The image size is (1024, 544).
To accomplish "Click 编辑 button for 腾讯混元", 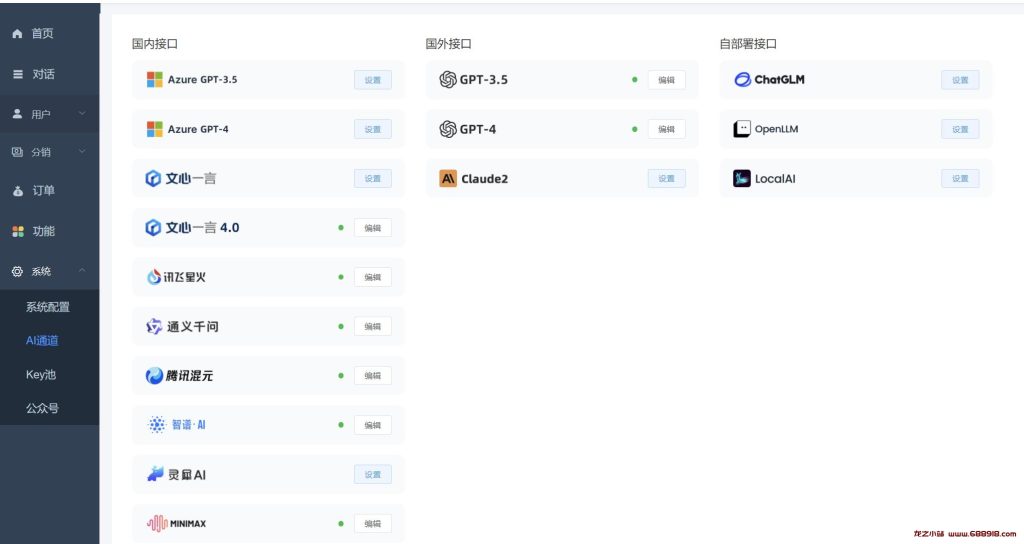I will (x=373, y=376).
